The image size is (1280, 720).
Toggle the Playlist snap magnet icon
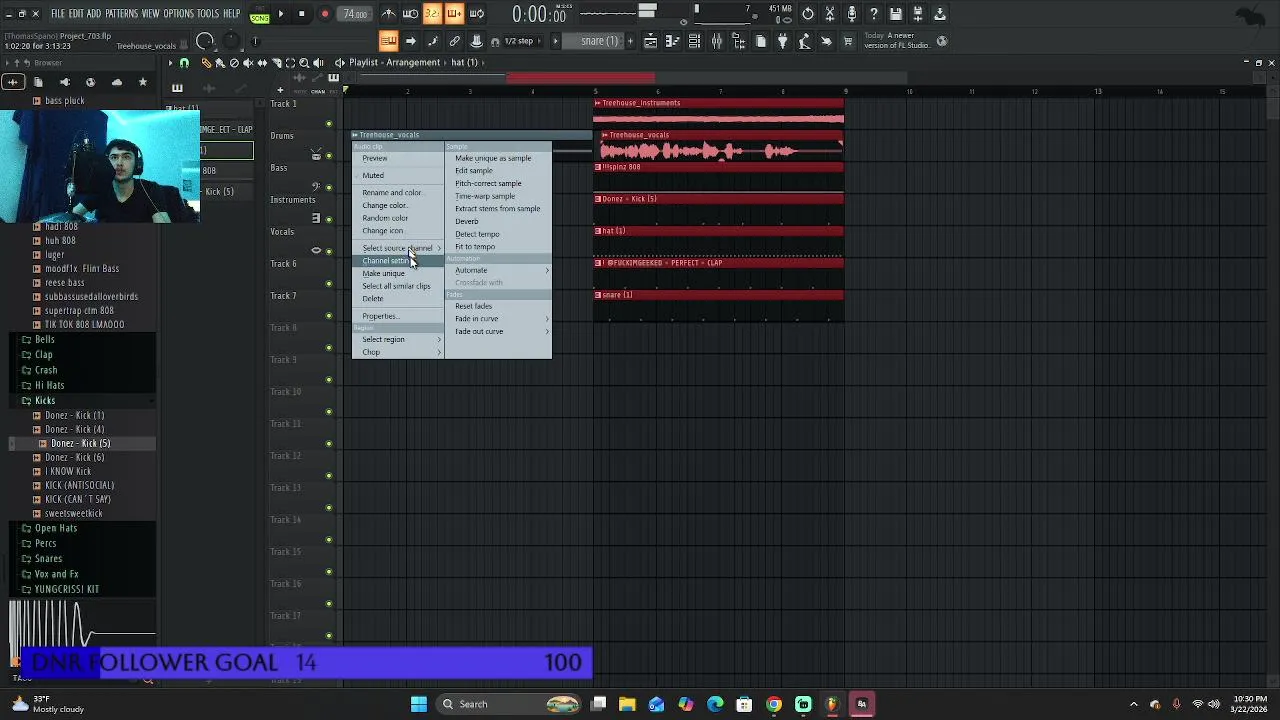click(184, 63)
